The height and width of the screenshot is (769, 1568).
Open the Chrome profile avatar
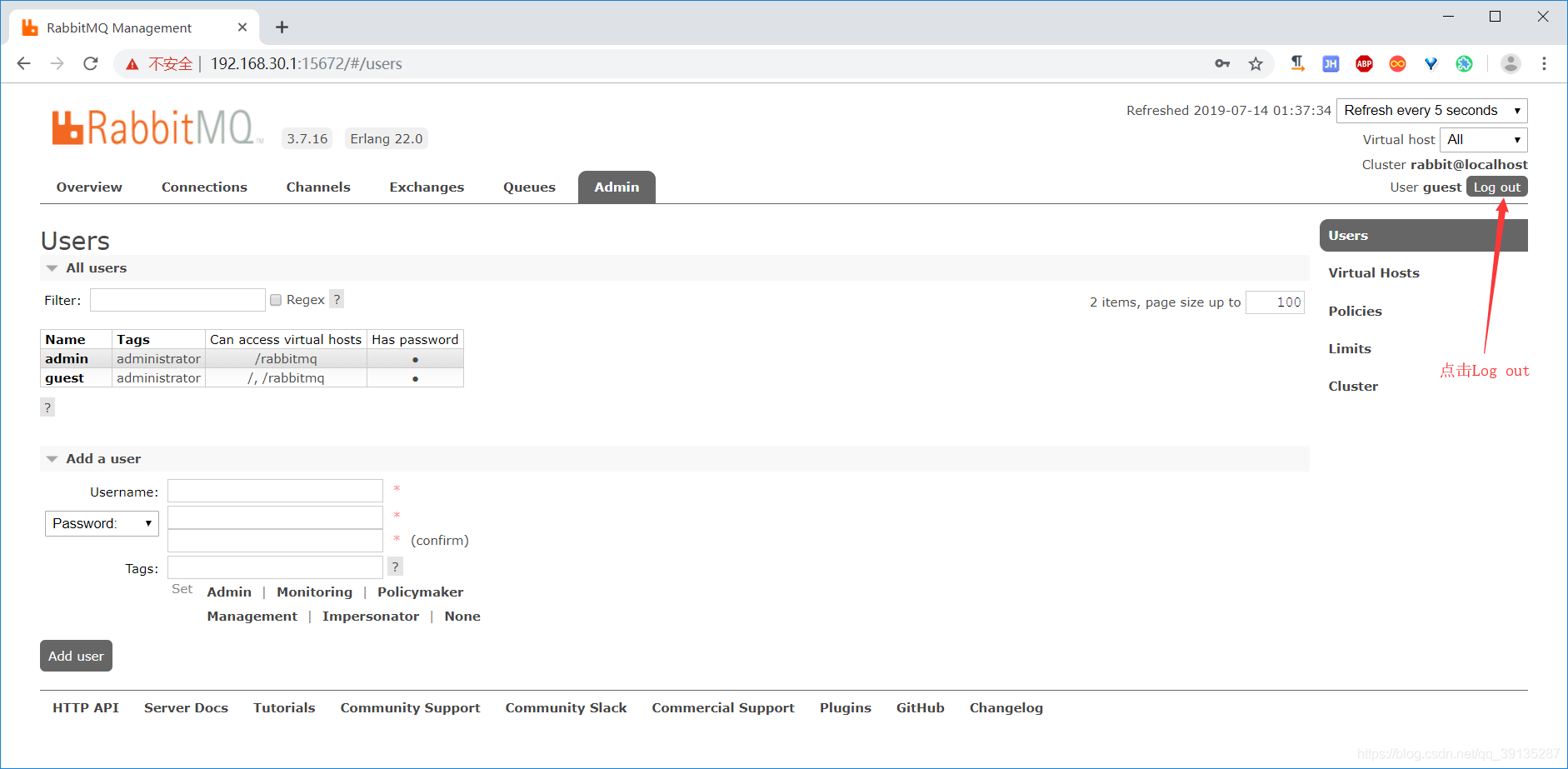1511,63
